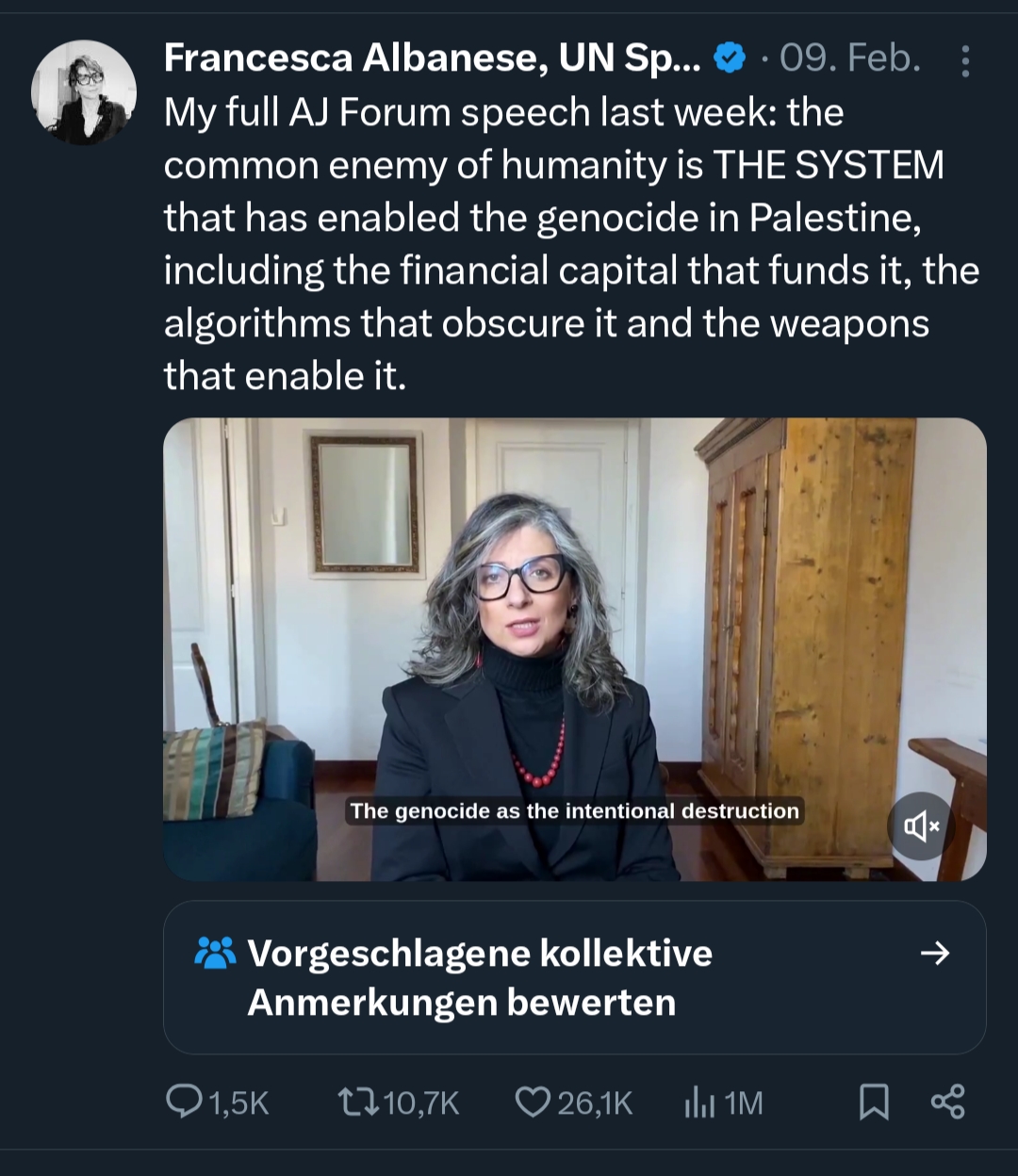1018x1176 pixels.
Task: Unmute the video with the speaker icon
Action: [x=921, y=826]
